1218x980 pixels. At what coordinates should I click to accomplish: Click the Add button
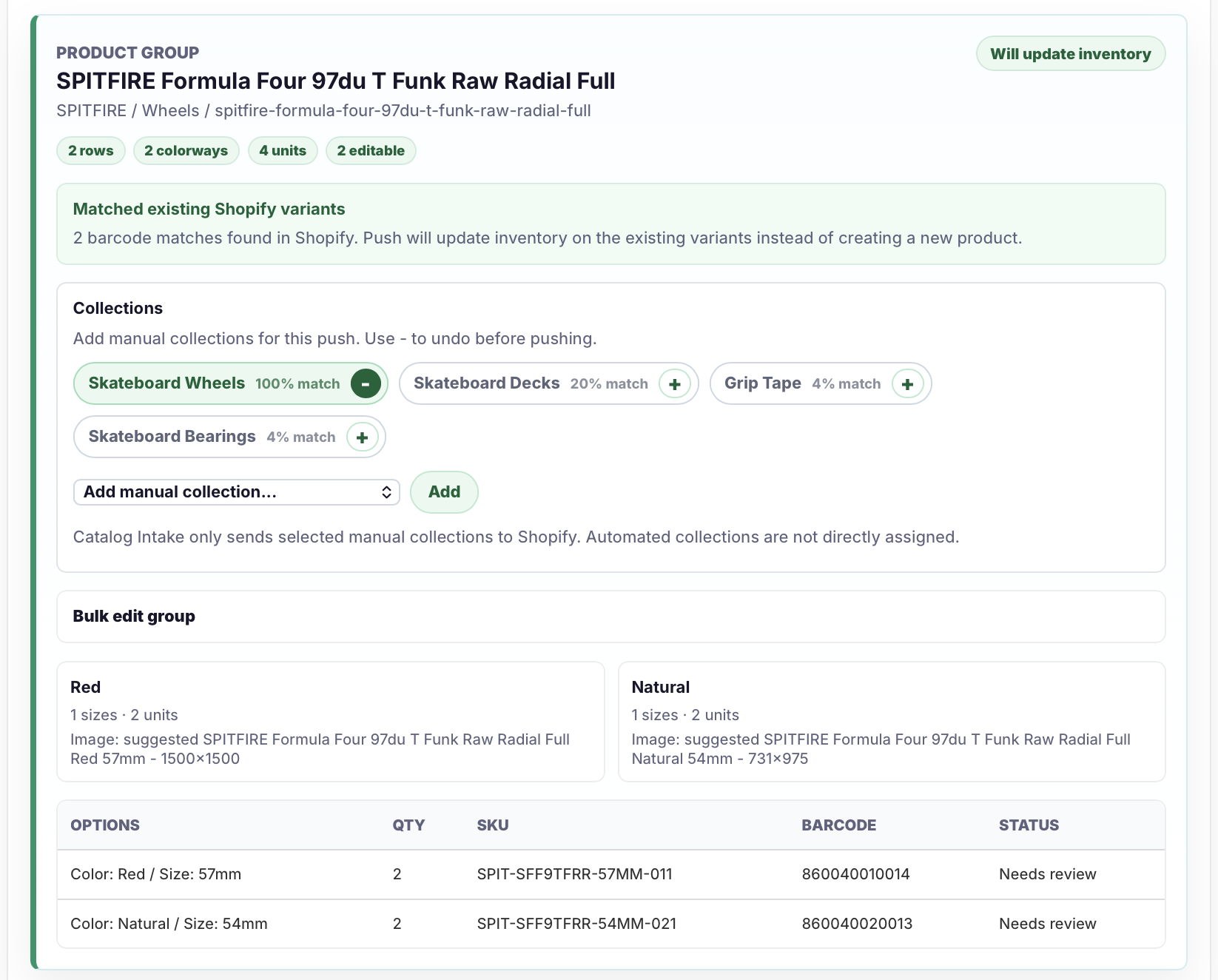coord(444,492)
